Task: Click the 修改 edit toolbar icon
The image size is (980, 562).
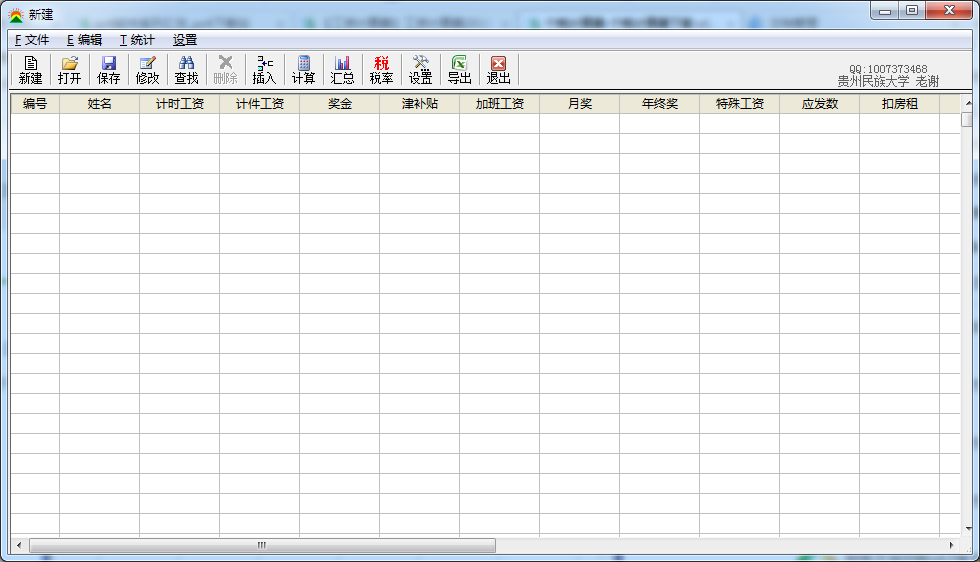Action: click(x=148, y=70)
